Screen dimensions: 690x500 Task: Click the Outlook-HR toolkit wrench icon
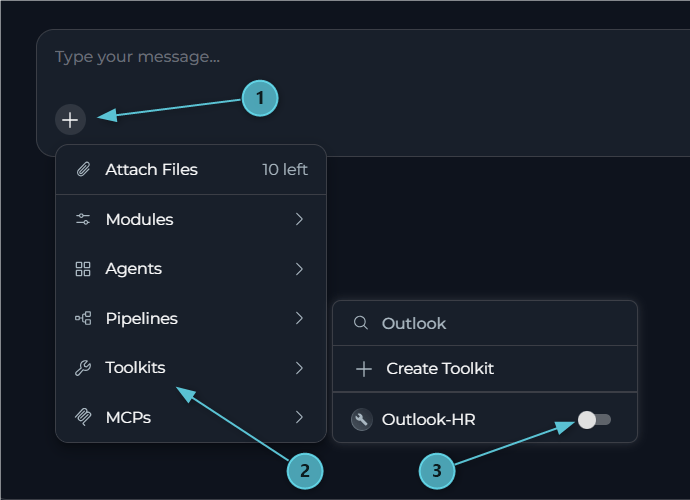pyautogui.click(x=362, y=419)
